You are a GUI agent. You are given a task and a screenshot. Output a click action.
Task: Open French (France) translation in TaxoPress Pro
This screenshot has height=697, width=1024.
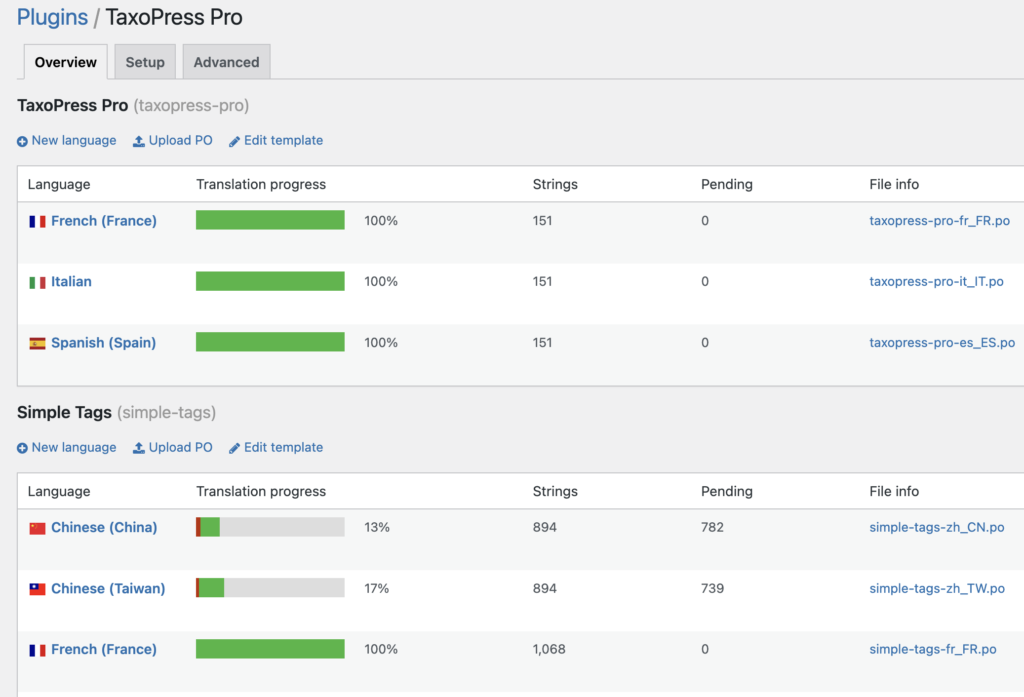click(104, 221)
